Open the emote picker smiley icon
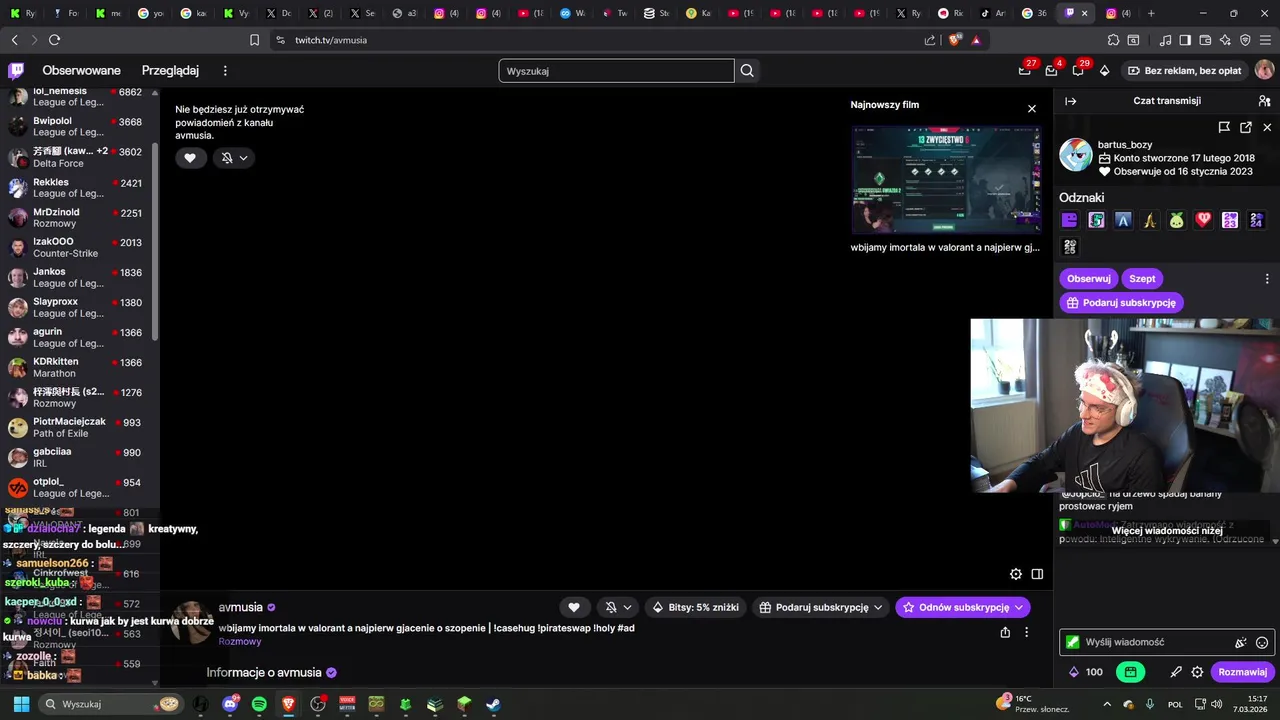This screenshot has height=720, width=1280. click(x=1262, y=643)
